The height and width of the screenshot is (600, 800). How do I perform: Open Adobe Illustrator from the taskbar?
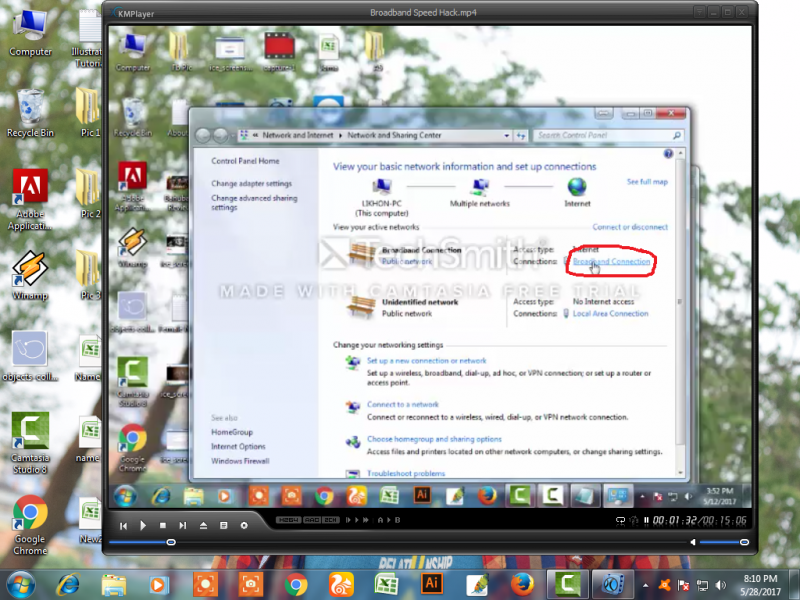tap(432, 584)
